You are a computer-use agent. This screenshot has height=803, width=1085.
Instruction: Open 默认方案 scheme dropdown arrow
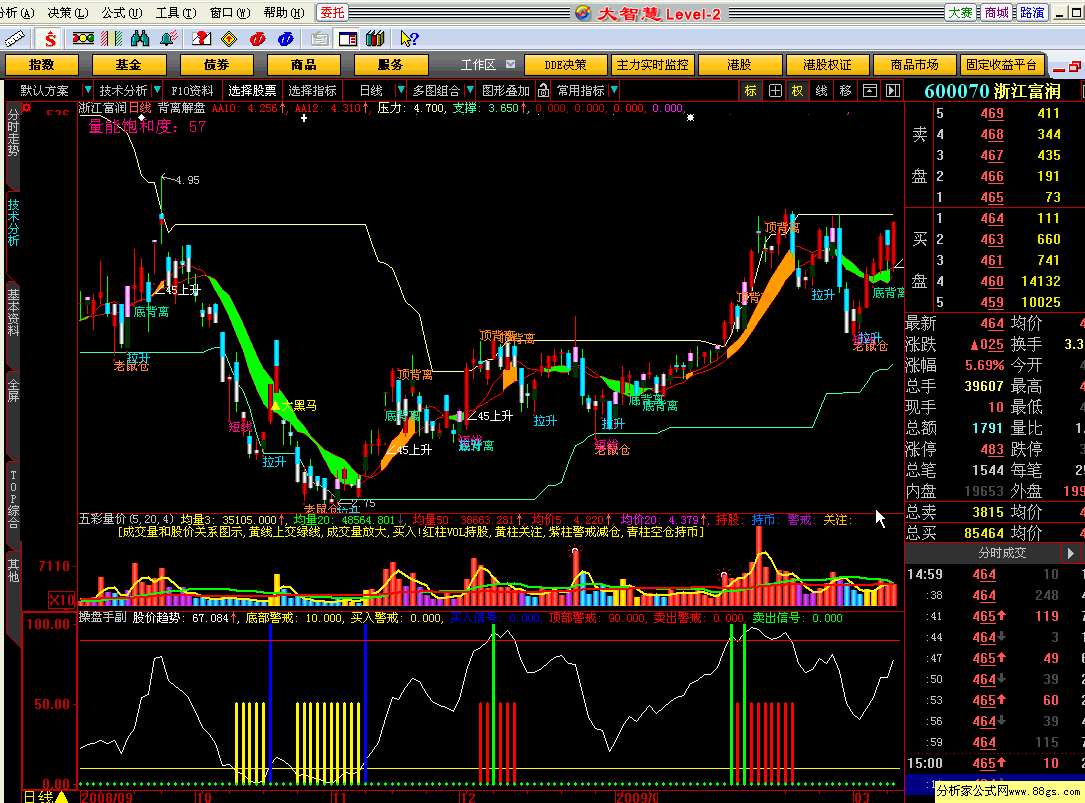click(87, 90)
